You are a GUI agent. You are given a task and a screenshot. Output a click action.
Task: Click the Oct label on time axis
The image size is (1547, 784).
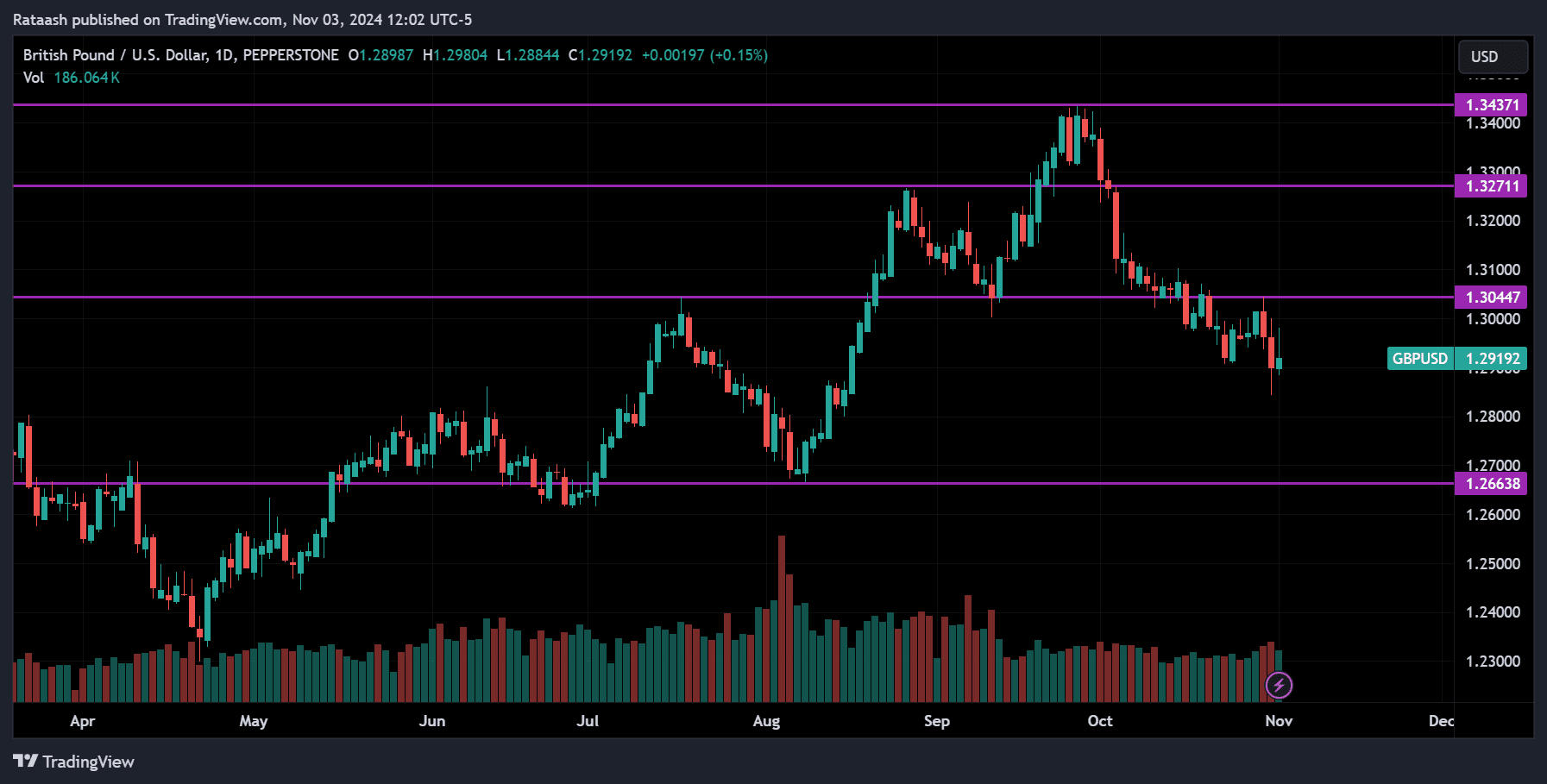click(x=1100, y=721)
